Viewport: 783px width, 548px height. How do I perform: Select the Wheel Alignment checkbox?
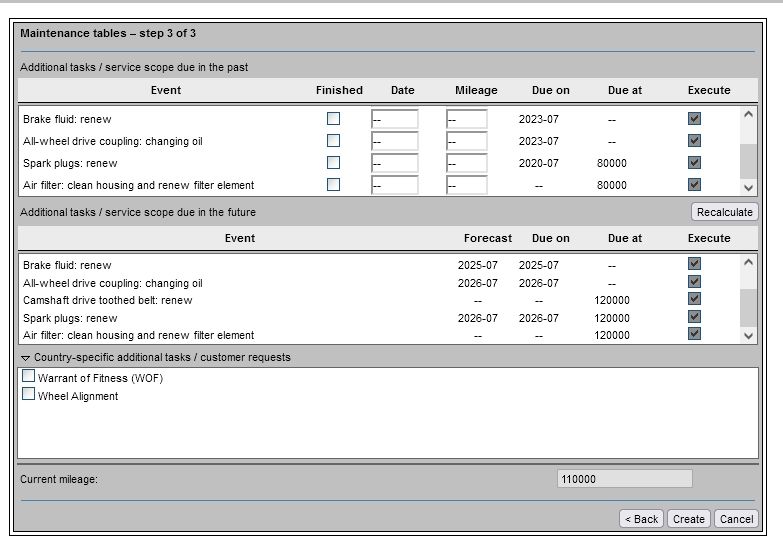coord(29,395)
